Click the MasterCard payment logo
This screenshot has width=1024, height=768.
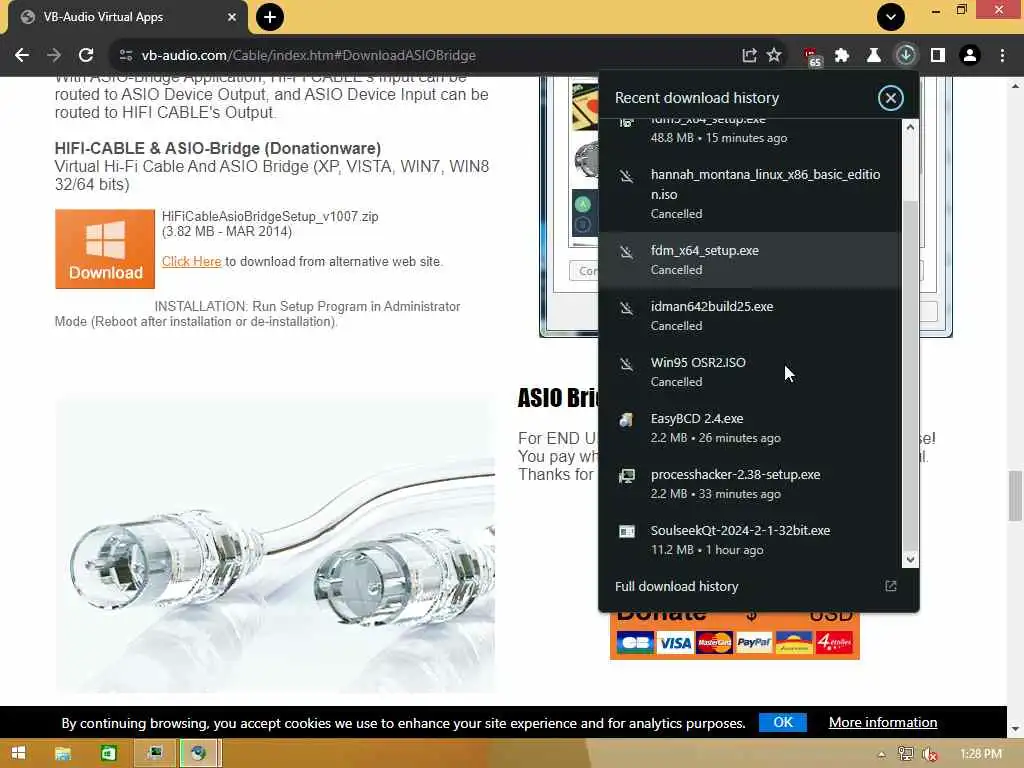pos(714,643)
